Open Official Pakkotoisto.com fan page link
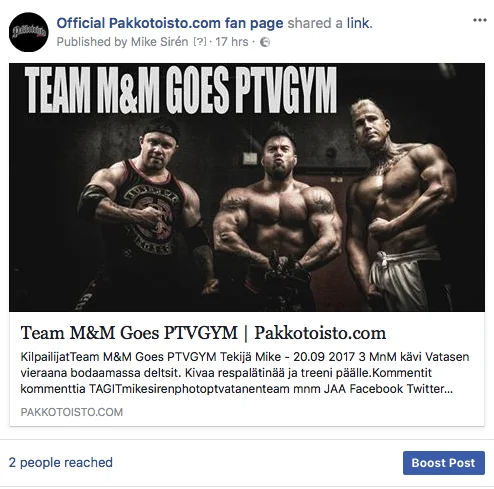Screen dimensions: 494x489 (x=170, y=23)
